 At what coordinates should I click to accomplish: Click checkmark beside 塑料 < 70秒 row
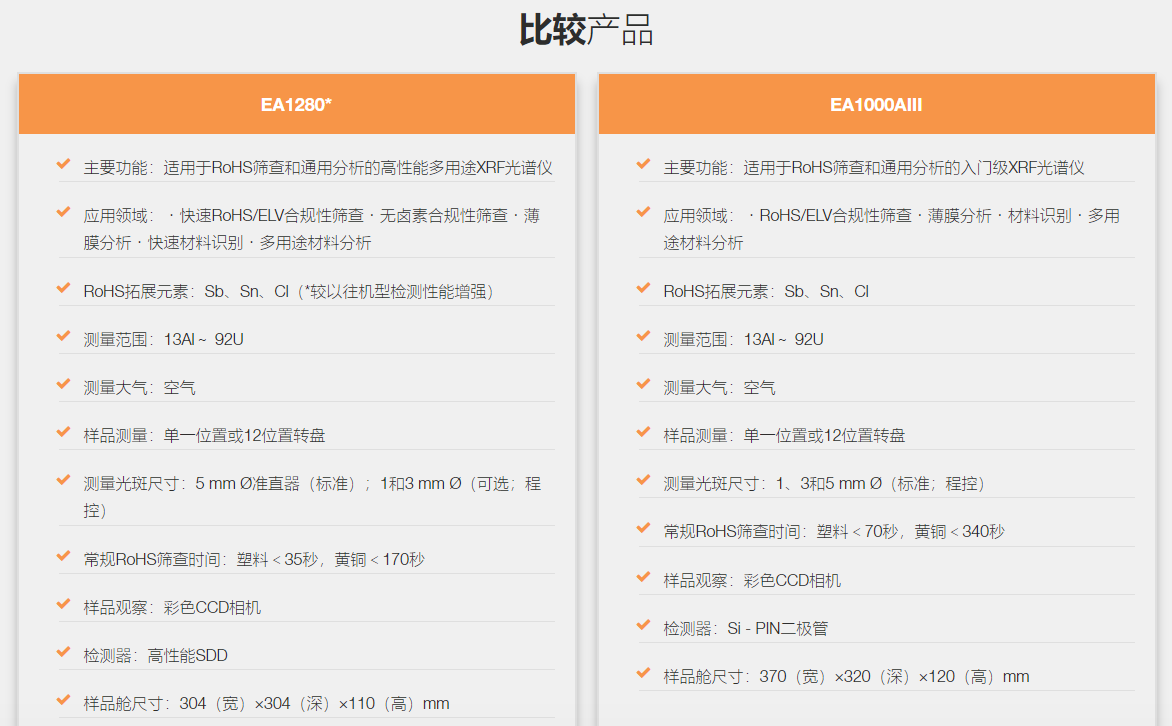coord(644,528)
